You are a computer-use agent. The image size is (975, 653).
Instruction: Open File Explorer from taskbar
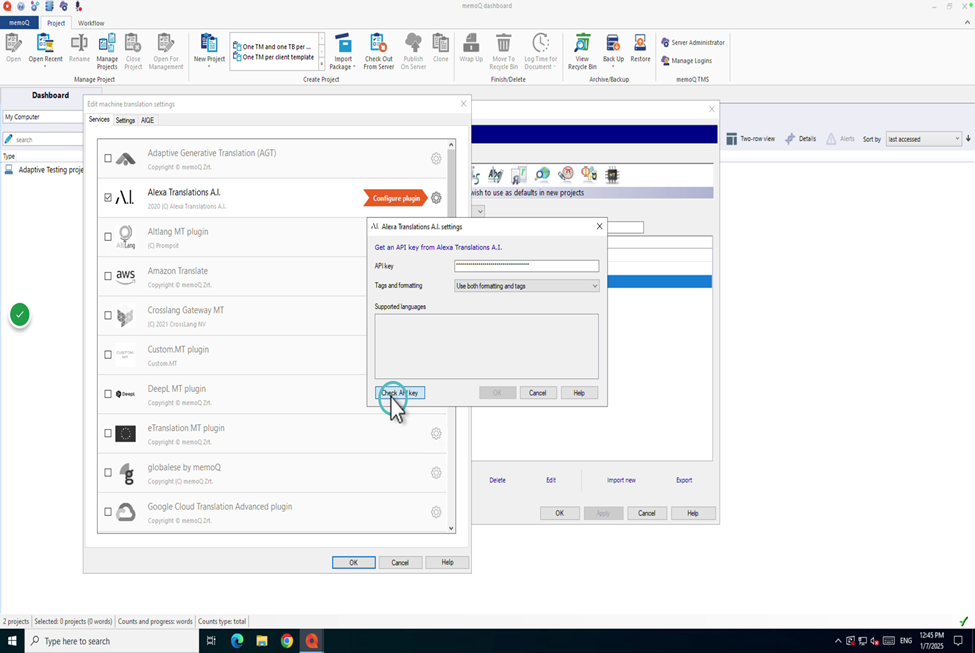[262, 641]
